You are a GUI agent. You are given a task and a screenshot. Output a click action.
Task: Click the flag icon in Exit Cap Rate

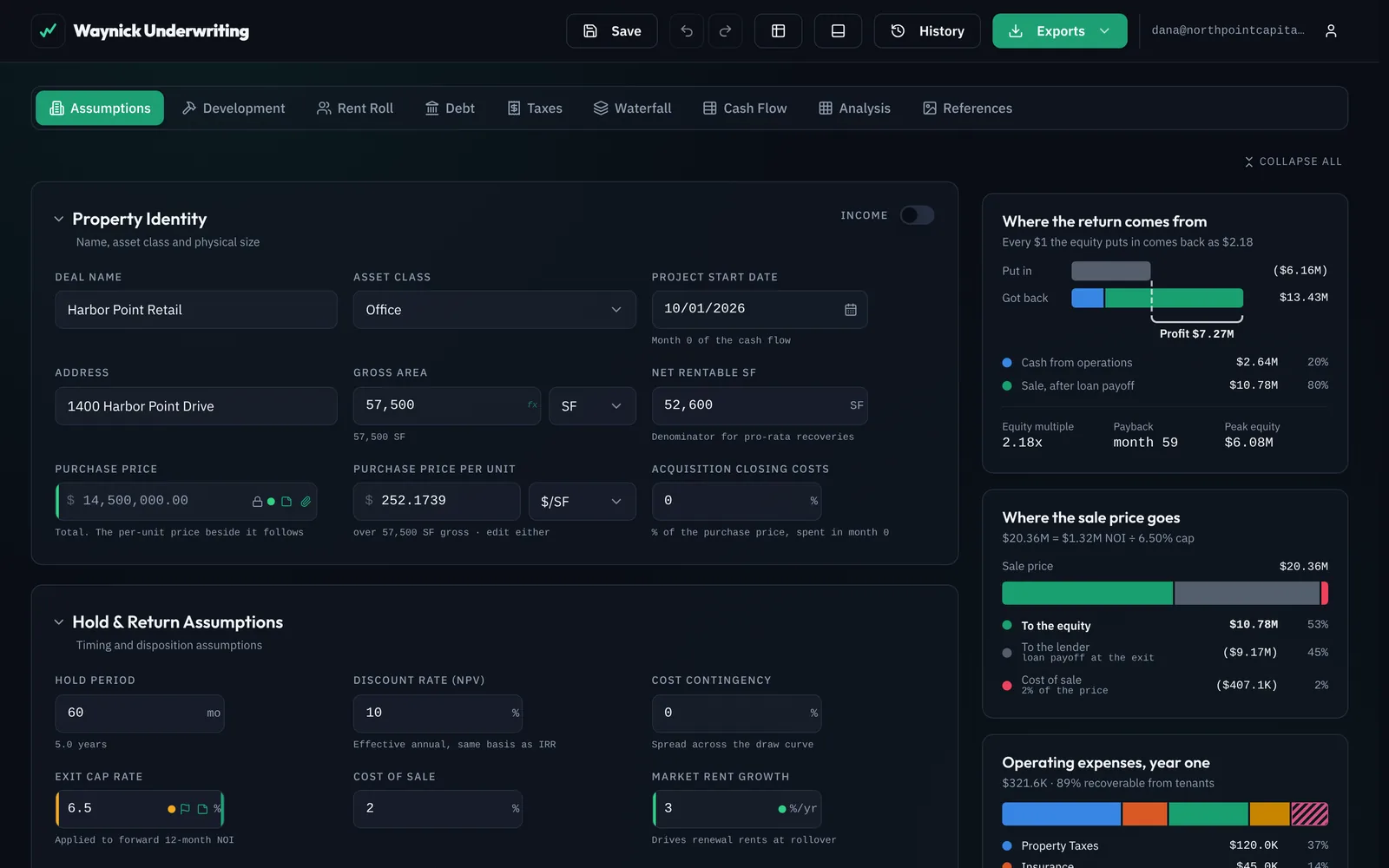click(185, 809)
